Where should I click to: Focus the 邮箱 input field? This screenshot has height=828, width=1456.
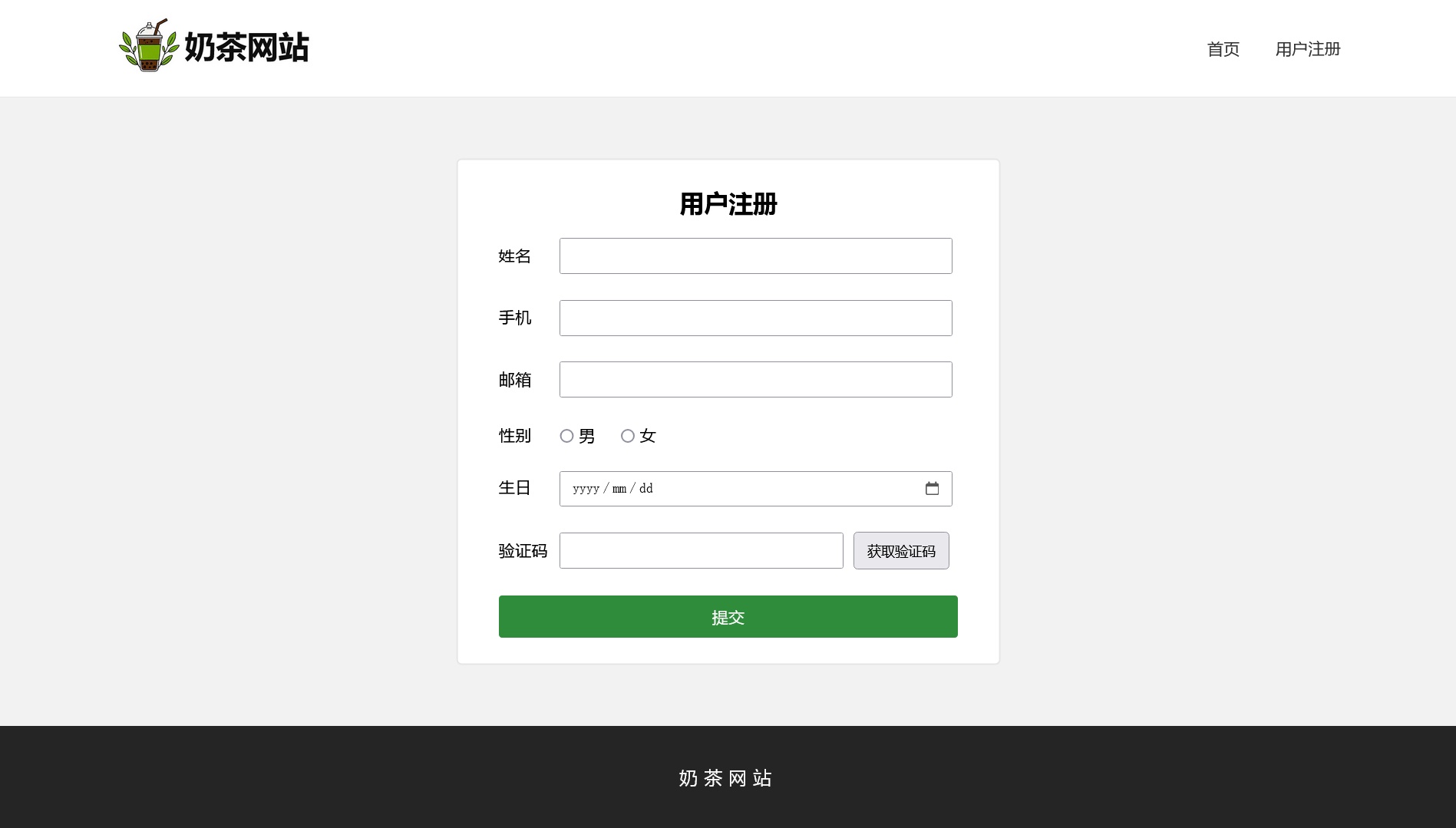point(755,380)
